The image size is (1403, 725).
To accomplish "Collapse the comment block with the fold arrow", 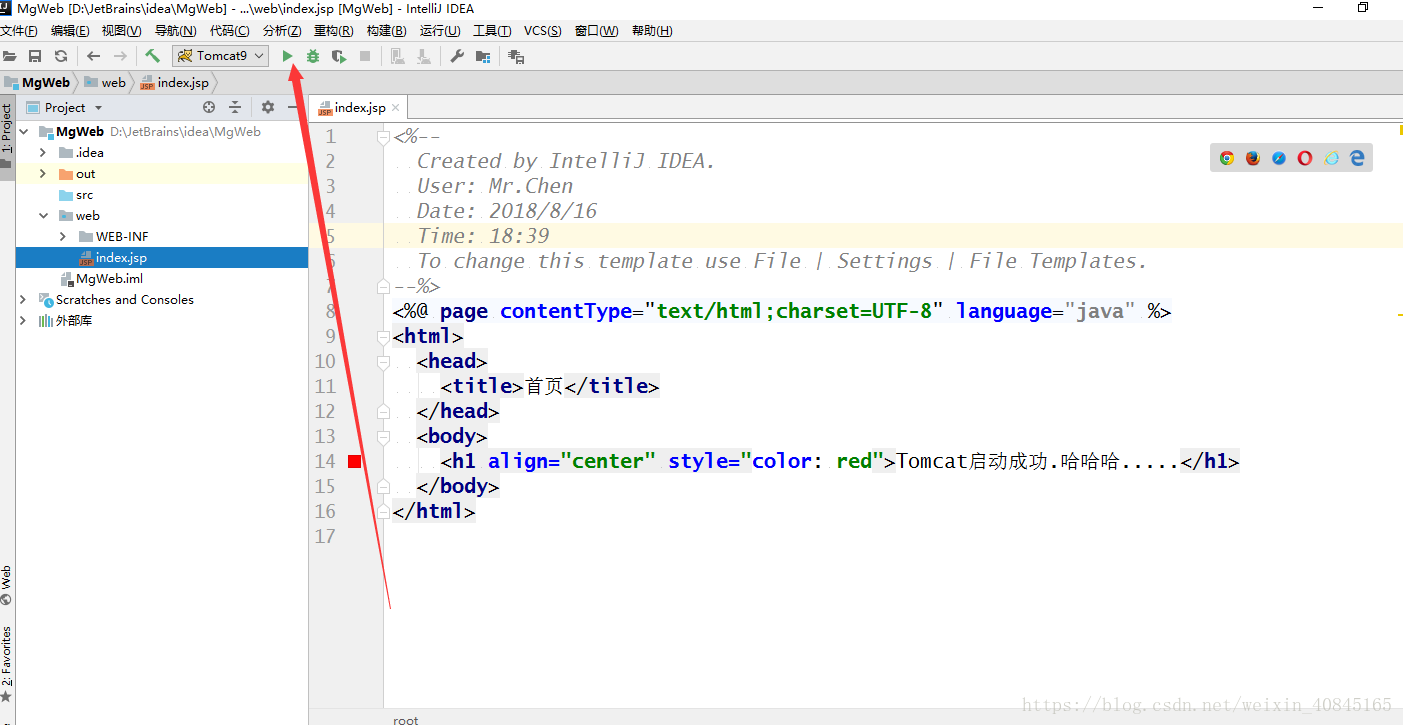I will tap(383, 136).
